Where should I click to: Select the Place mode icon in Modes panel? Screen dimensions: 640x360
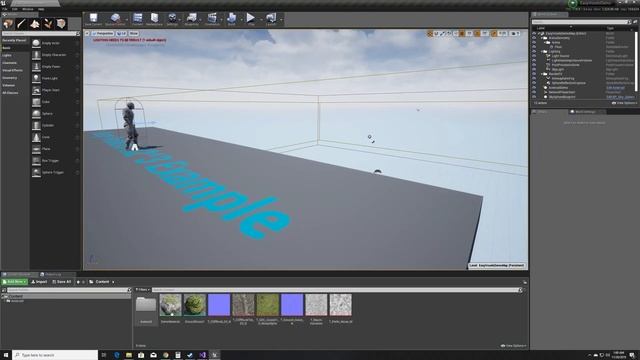(8, 24)
